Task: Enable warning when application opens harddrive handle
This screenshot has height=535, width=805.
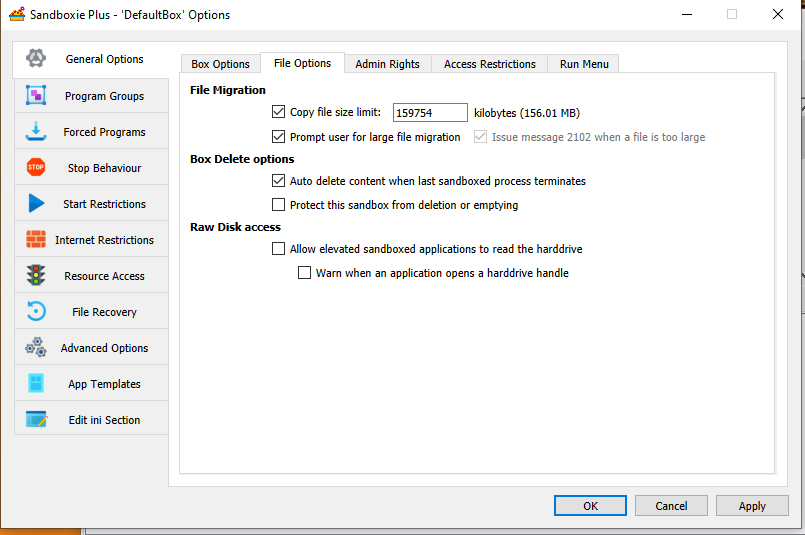Action: (x=304, y=273)
